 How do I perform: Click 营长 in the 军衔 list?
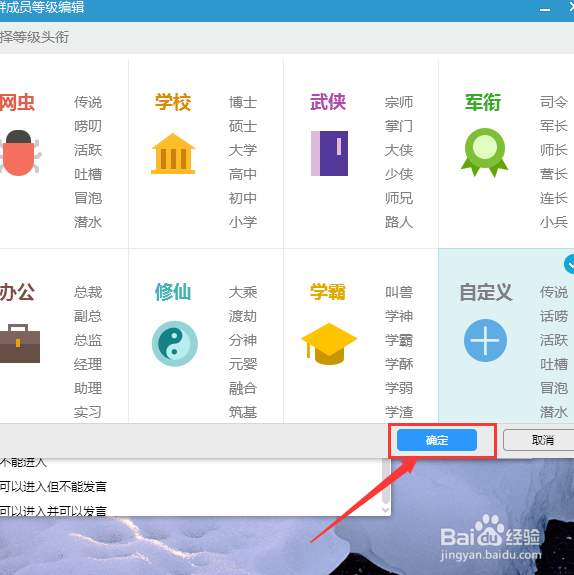(x=554, y=174)
